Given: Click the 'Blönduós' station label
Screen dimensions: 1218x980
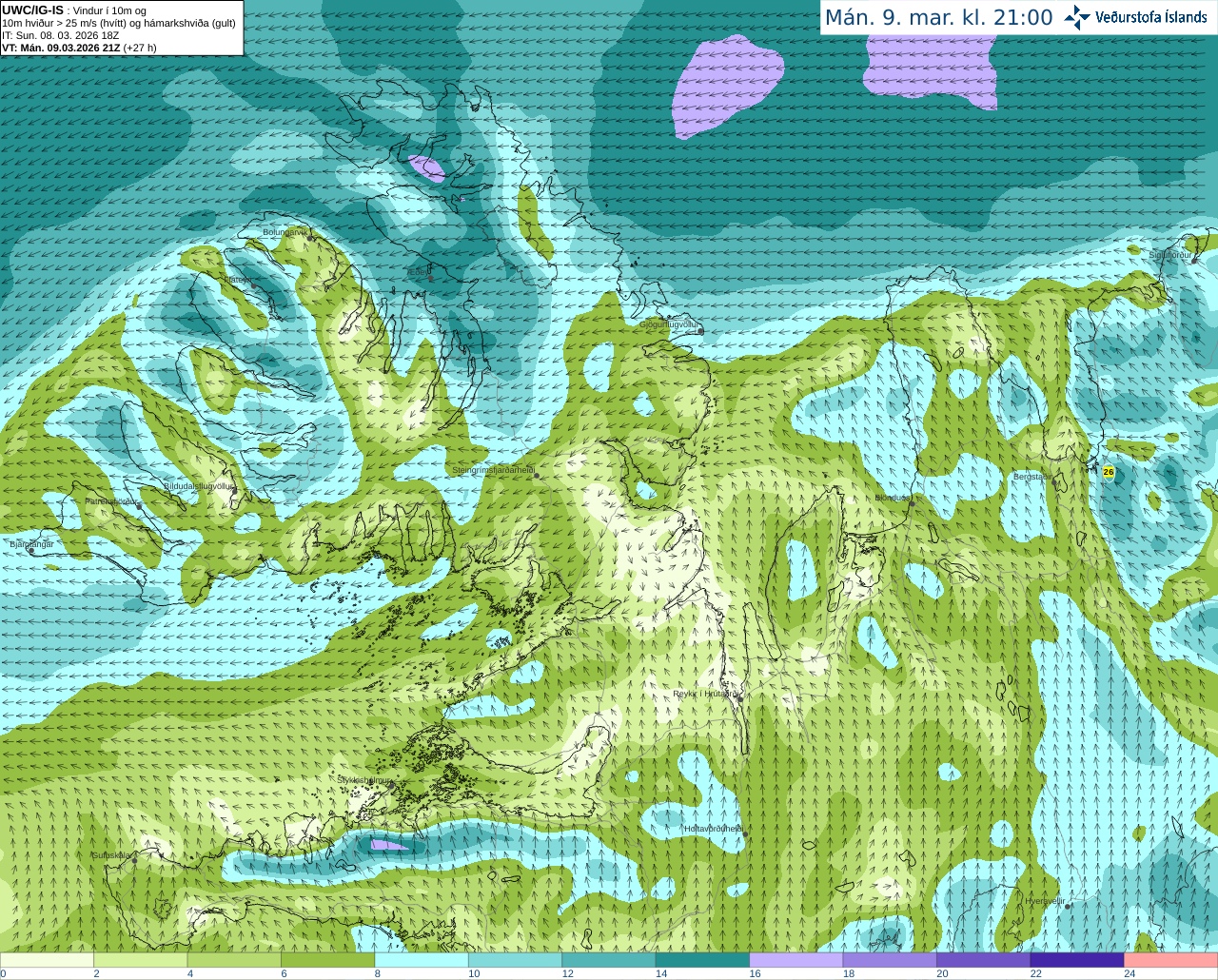Looking at the screenshot, I should point(893,498).
